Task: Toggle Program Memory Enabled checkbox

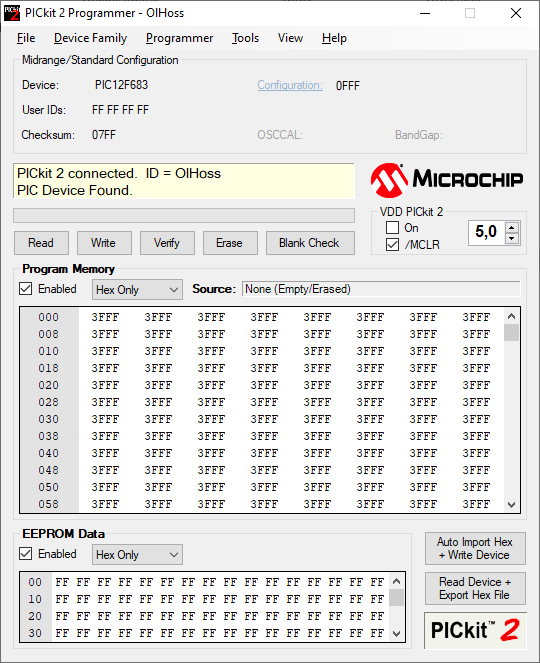Action: 26,289
